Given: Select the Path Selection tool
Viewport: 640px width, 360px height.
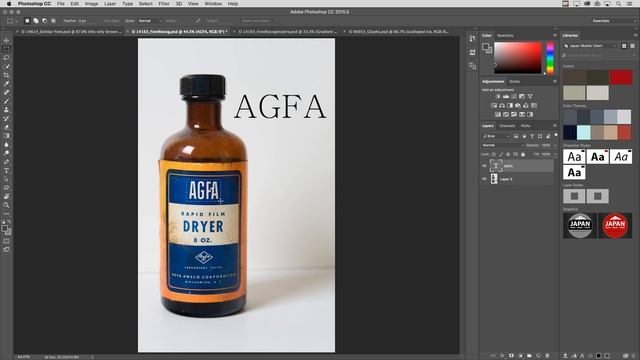Looking at the screenshot, I should coord(7,179).
